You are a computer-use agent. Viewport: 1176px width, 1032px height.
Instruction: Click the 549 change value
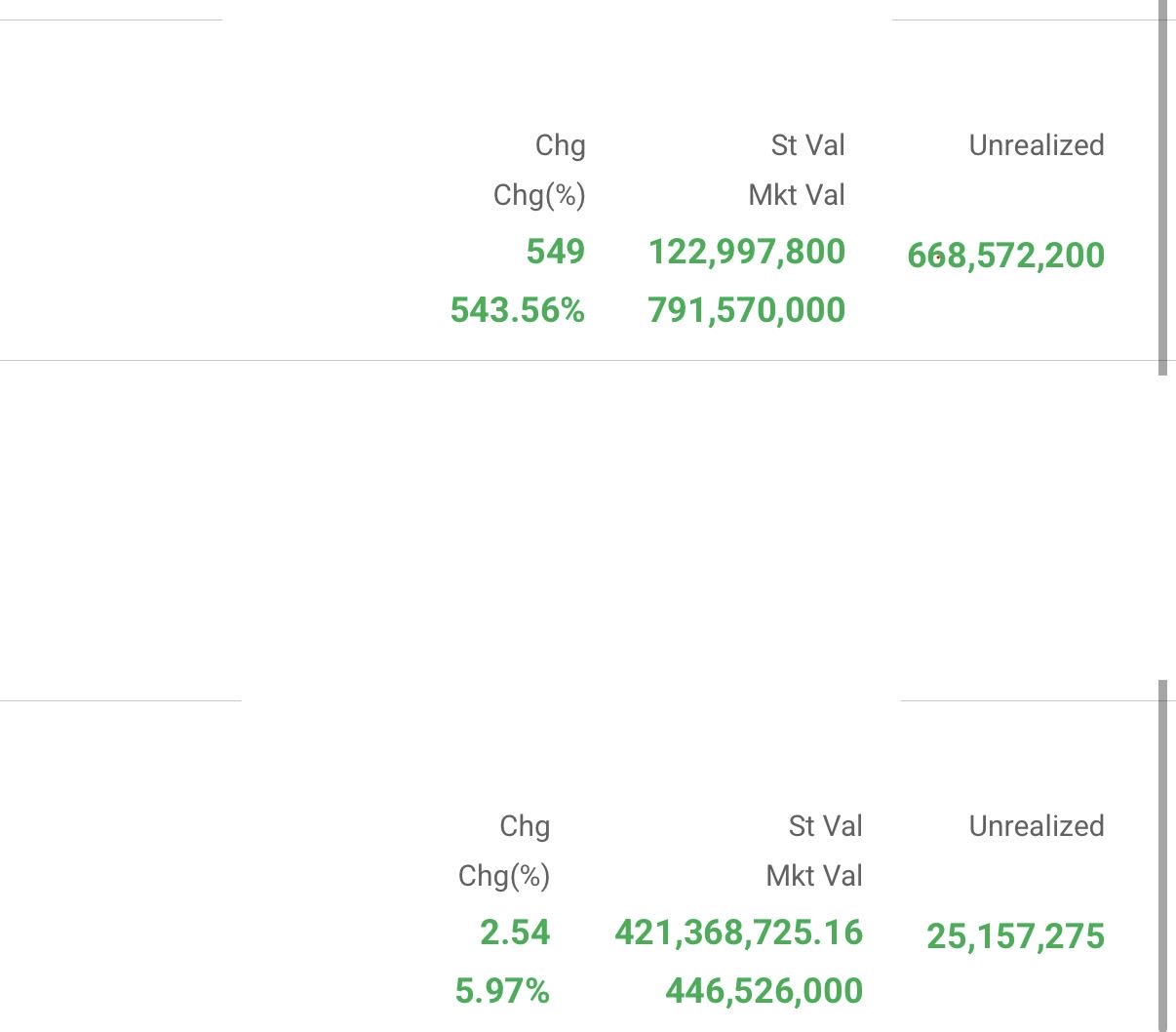pyautogui.click(x=555, y=252)
